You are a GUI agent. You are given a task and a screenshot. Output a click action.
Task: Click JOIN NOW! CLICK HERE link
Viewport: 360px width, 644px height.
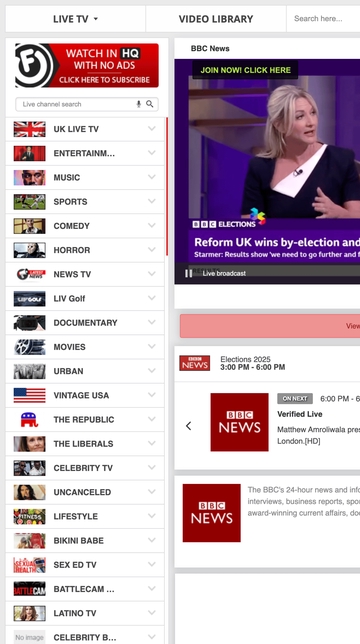[x=245, y=70]
